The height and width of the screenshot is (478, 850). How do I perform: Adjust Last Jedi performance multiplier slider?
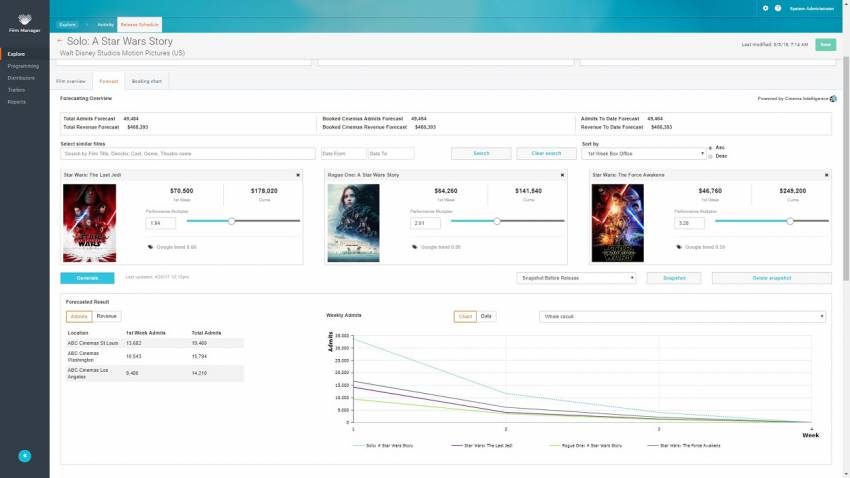tap(231, 221)
